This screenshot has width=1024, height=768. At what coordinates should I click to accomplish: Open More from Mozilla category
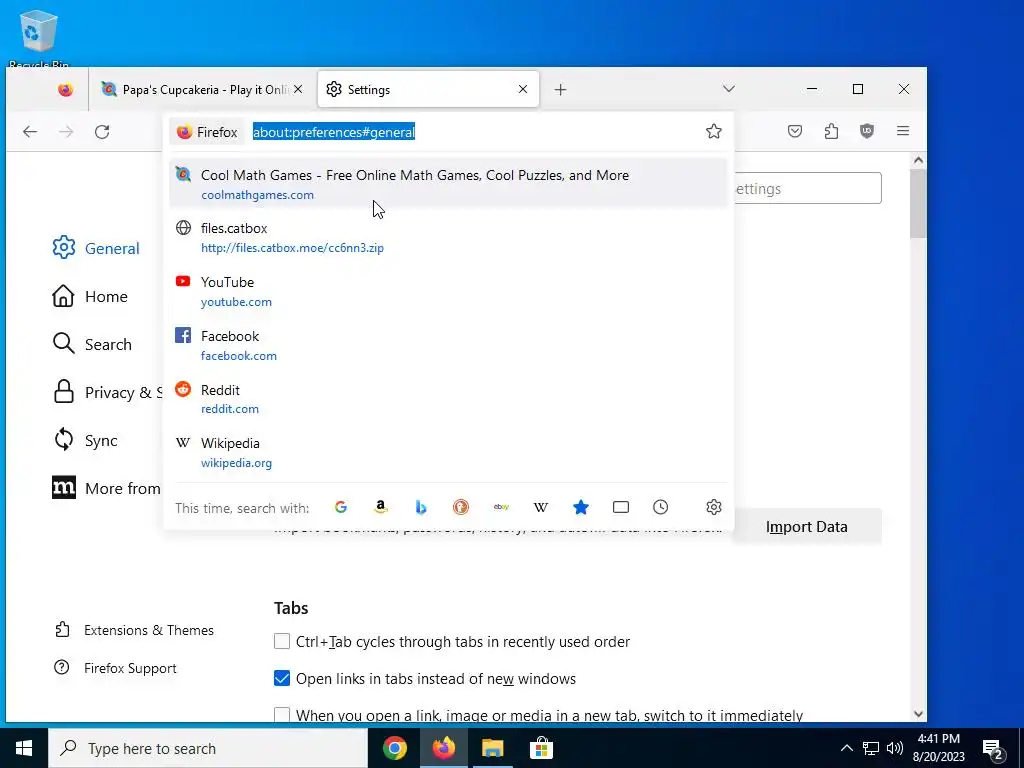click(x=106, y=488)
